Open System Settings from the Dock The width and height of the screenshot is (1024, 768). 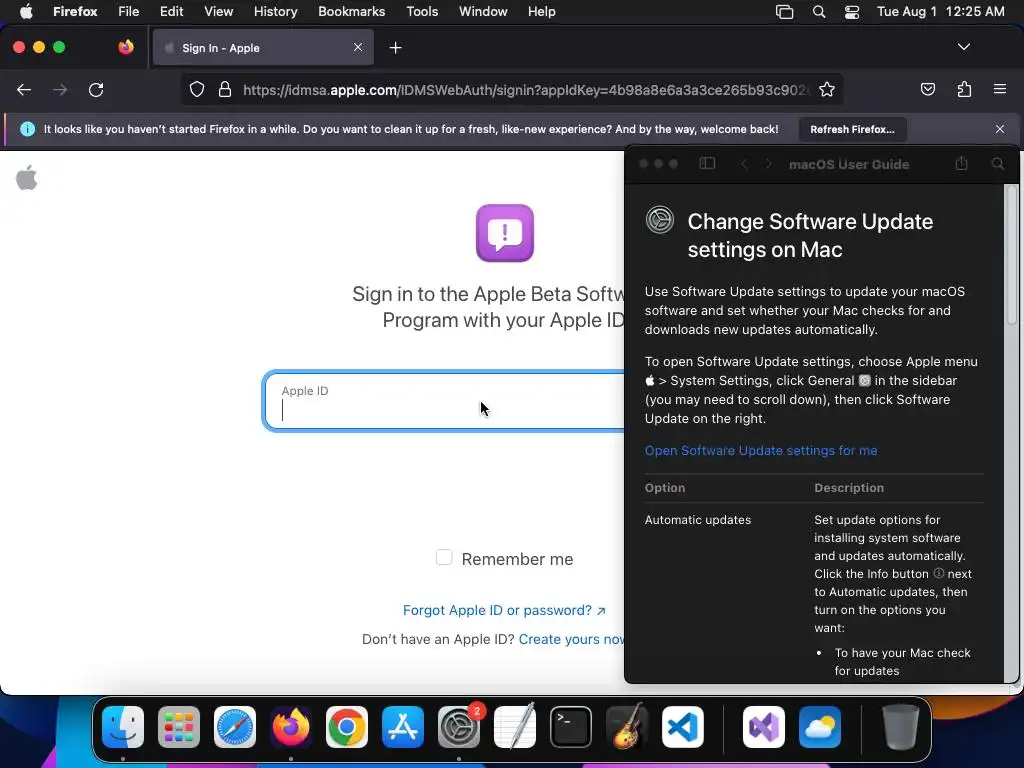point(458,727)
